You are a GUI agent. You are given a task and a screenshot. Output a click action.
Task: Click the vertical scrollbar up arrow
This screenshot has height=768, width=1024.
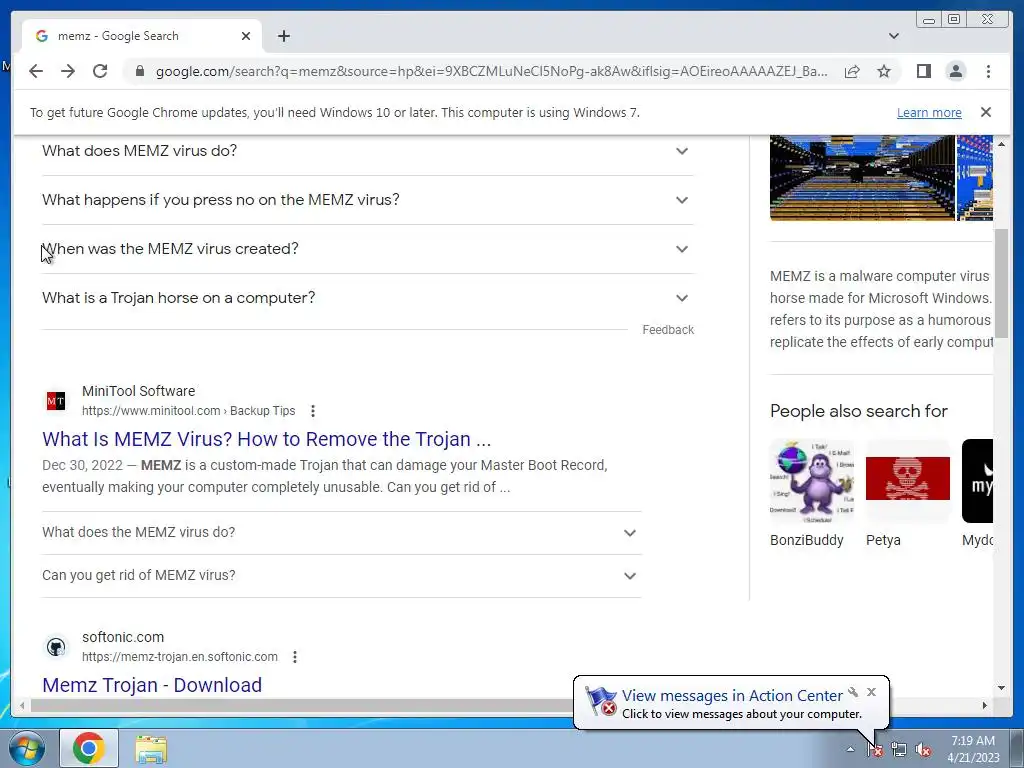click(x=1001, y=143)
